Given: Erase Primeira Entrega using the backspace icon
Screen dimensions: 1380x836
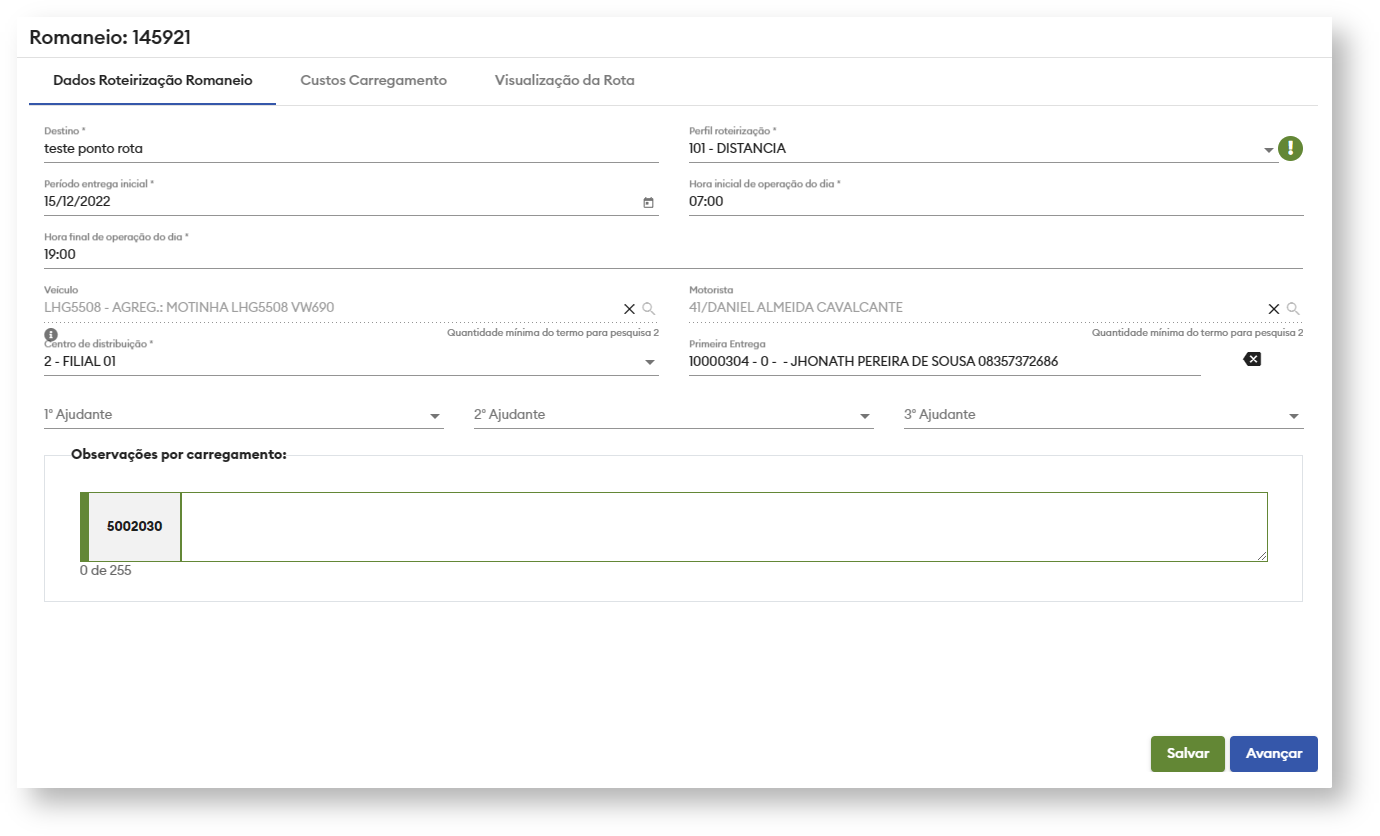Looking at the screenshot, I should coord(1252,359).
